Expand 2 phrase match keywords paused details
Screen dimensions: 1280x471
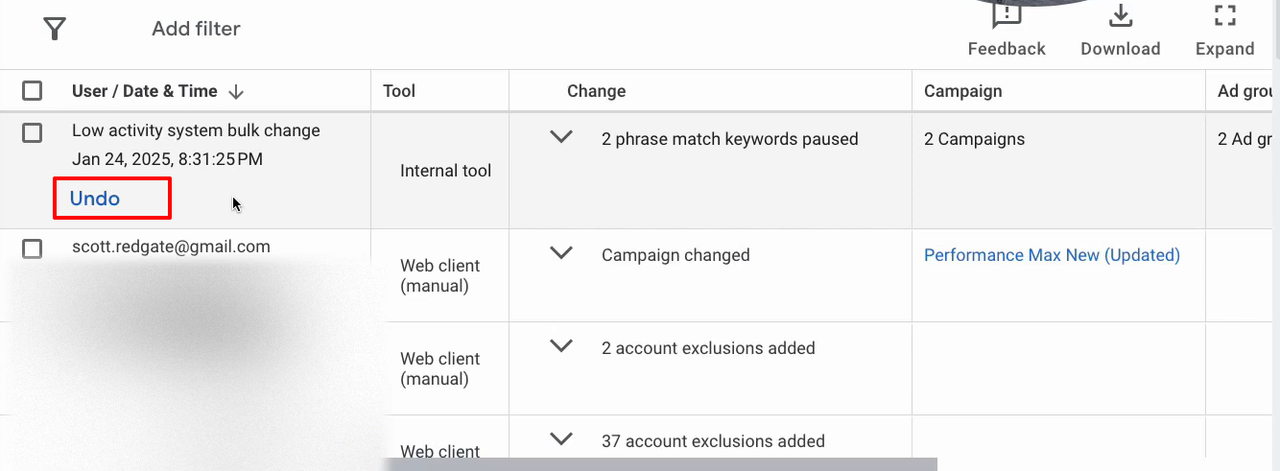tap(562, 138)
